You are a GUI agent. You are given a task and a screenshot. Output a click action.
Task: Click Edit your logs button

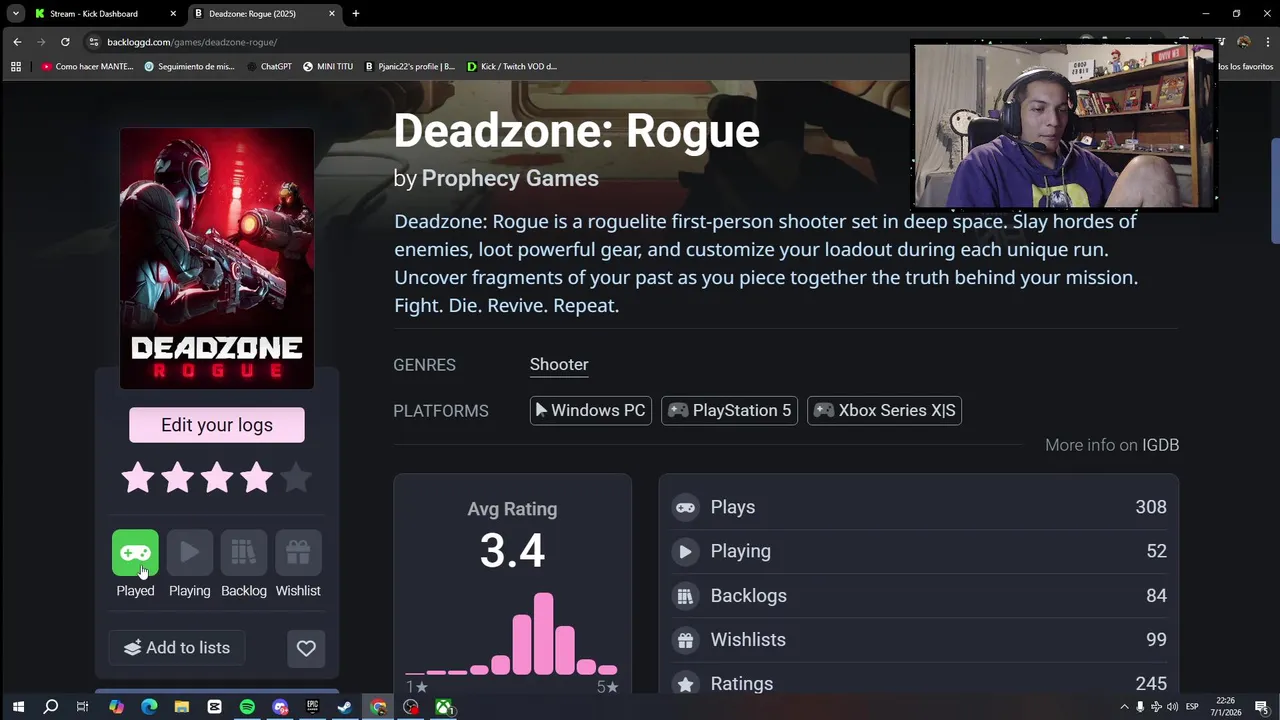pyautogui.click(x=217, y=425)
